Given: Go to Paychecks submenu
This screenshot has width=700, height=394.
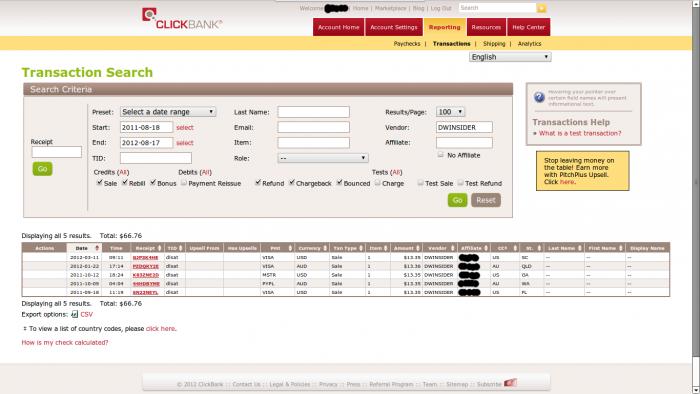Looking at the screenshot, I should (407, 44).
